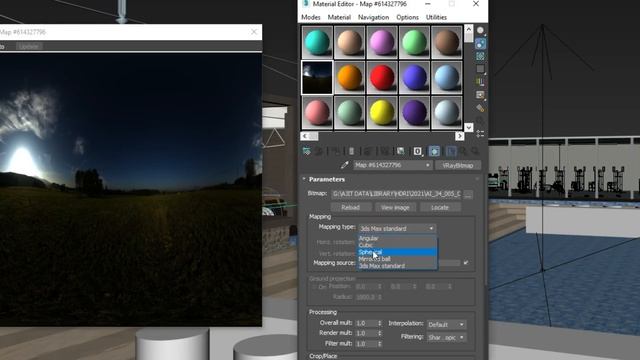
Task: Open the Mapping type dropdown
Action: [x=397, y=229]
